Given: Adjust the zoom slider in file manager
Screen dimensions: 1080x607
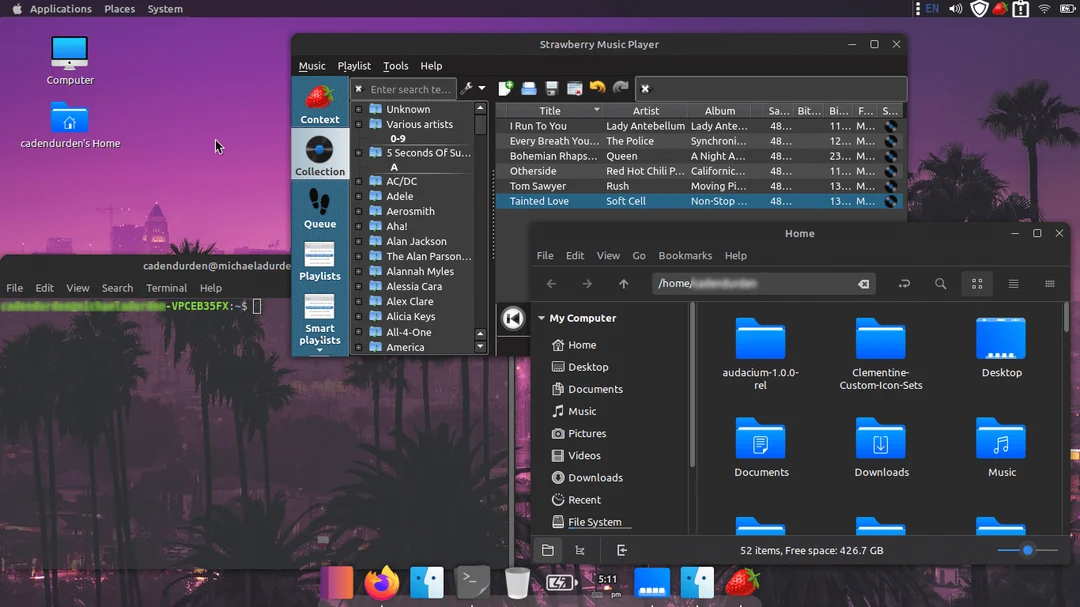Looking at the screenshot, I should (1027, 550).
